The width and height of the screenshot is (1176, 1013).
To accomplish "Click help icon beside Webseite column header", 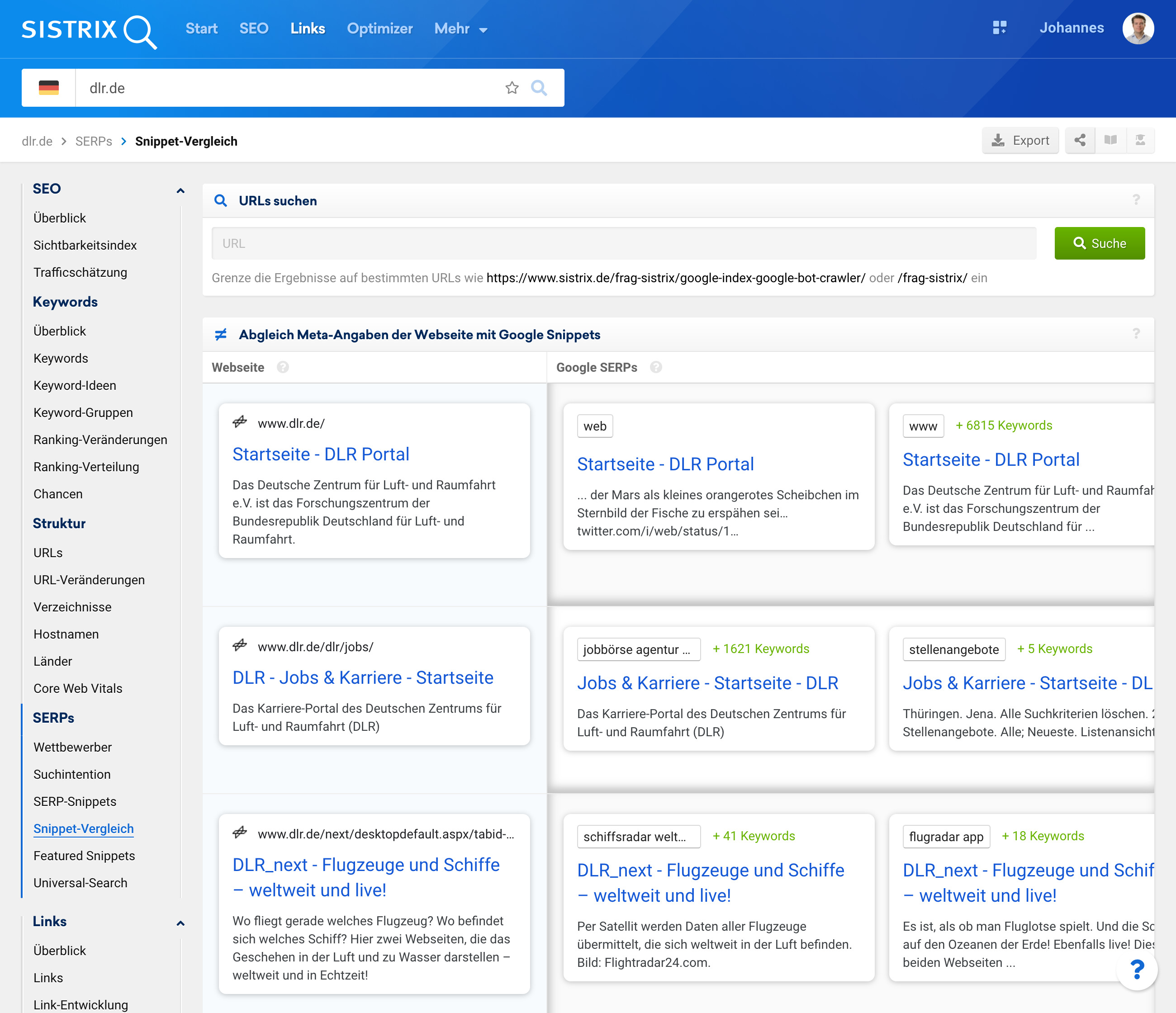I will [x=283, y=367].
